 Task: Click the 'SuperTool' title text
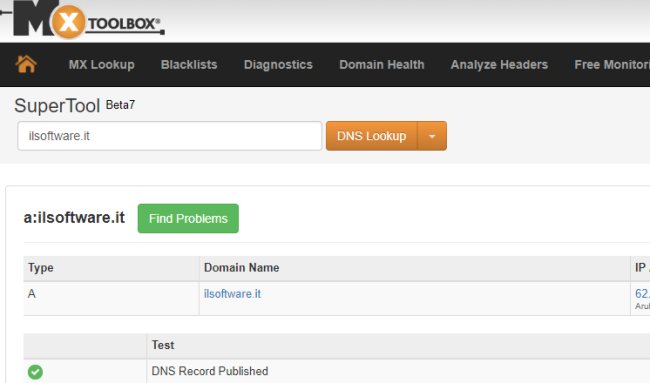57,106
